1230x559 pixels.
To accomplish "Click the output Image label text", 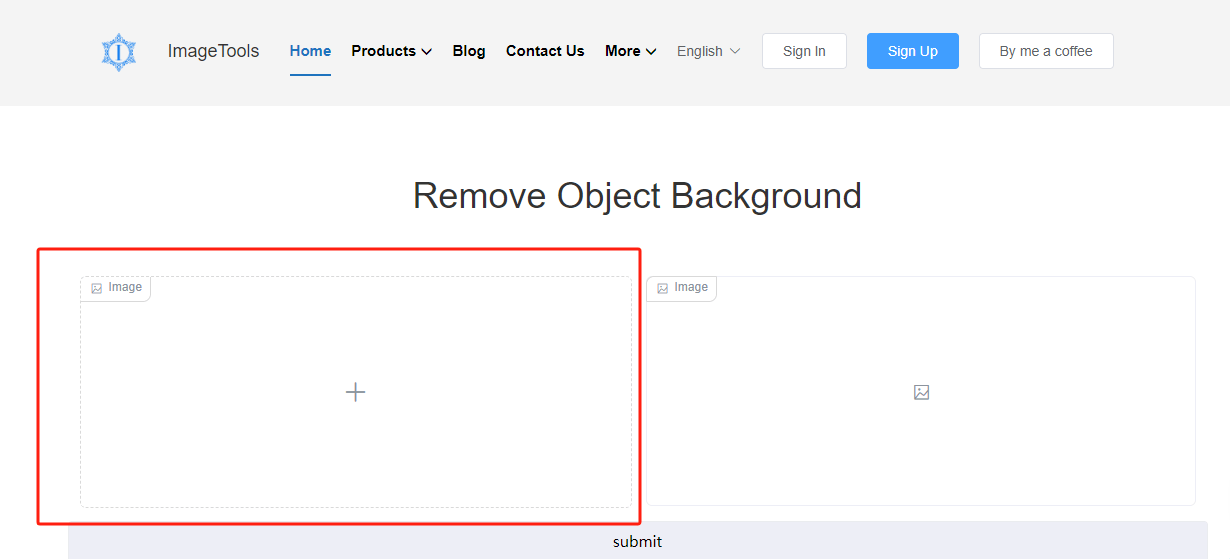I will click(x=691, y=287).
